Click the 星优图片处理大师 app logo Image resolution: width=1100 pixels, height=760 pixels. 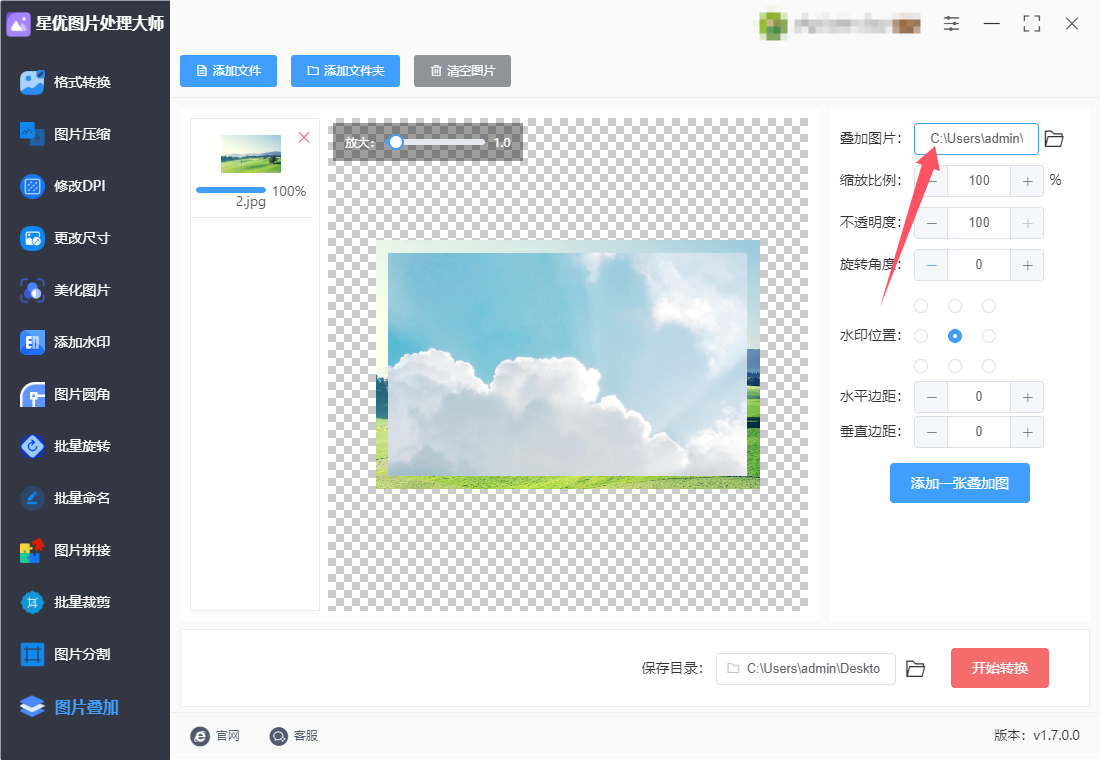18,24
